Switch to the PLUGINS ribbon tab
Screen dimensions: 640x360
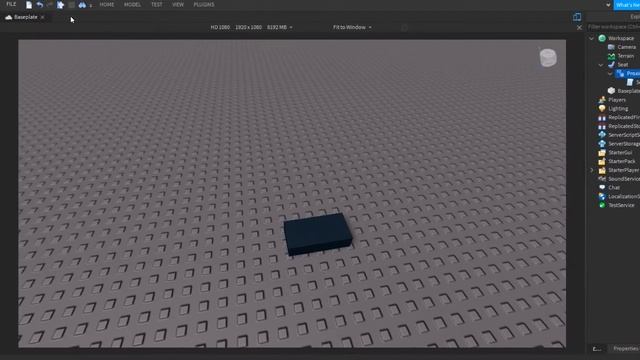pos(204,5)
